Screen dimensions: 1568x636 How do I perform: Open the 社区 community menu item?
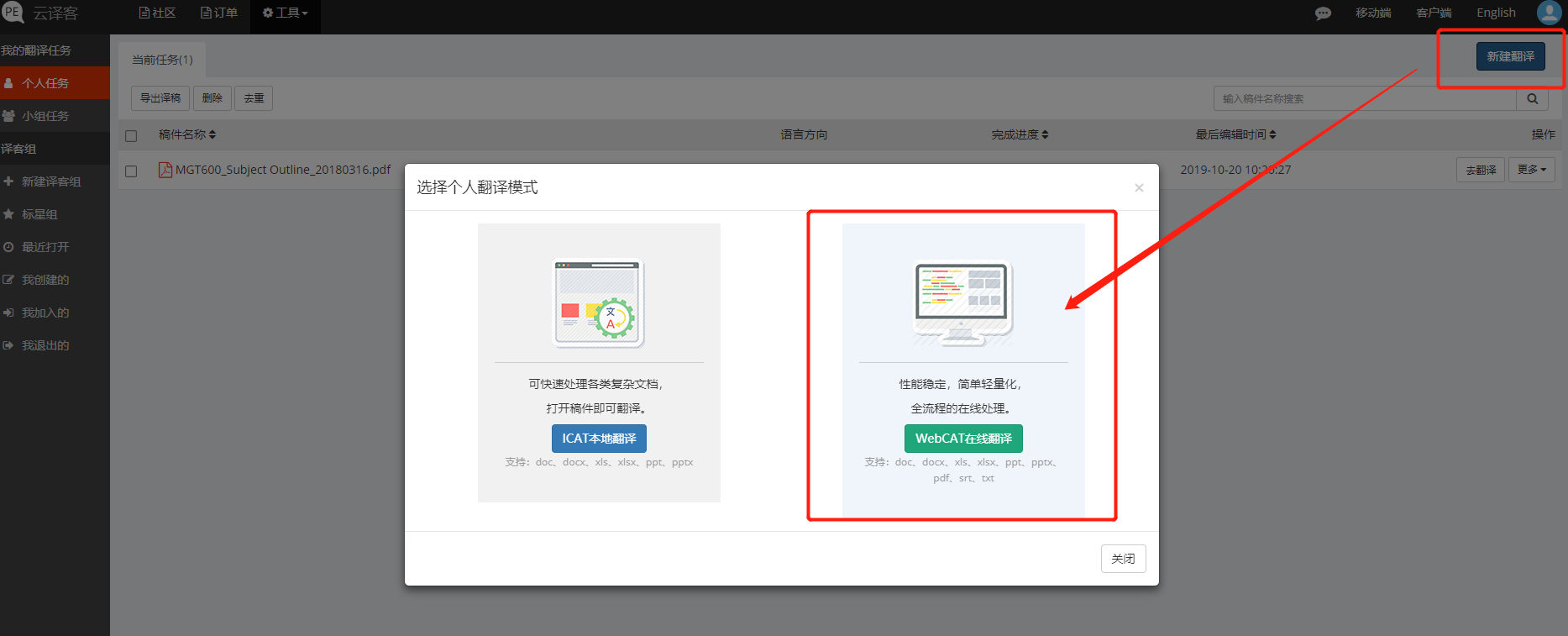158,13
